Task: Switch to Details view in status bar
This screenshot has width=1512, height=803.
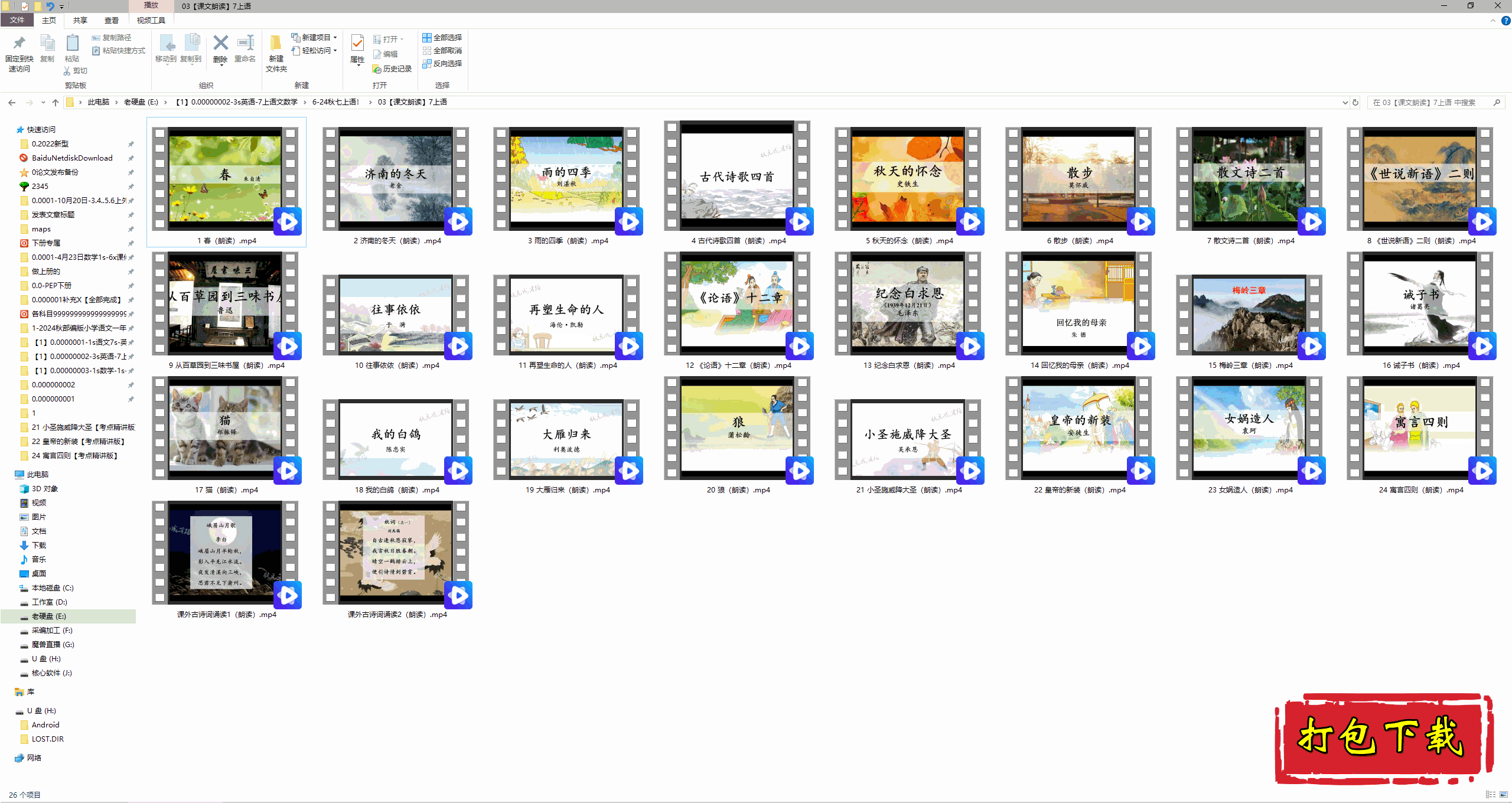Action: (1491, 795)
